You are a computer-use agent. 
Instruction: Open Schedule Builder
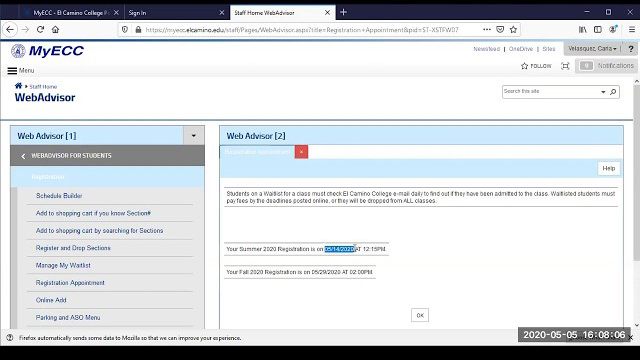point(59,196)
